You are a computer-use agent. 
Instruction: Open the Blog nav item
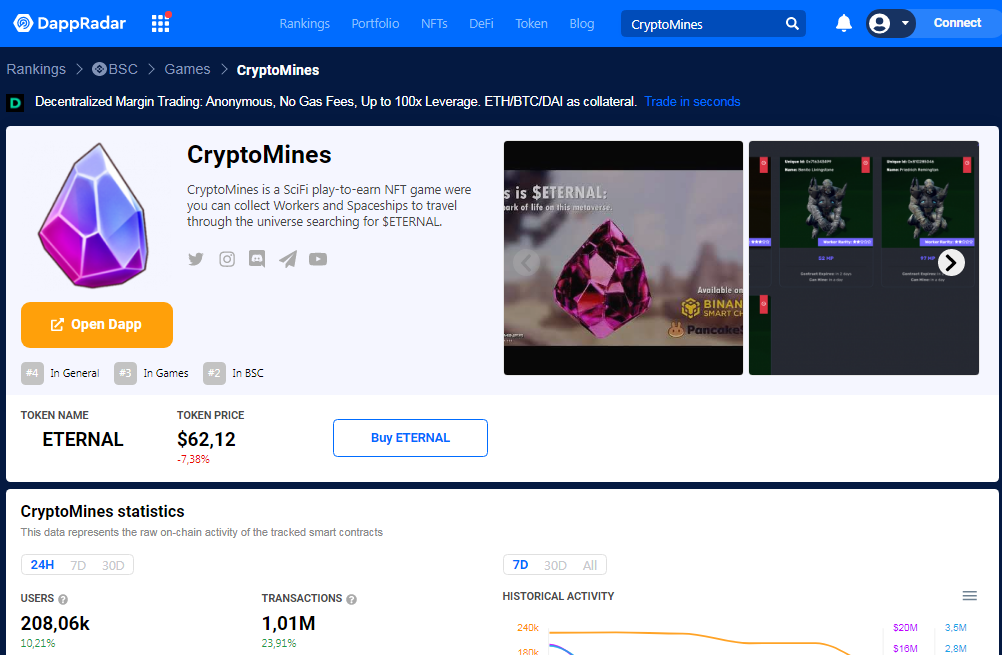[x=582, y=24]
